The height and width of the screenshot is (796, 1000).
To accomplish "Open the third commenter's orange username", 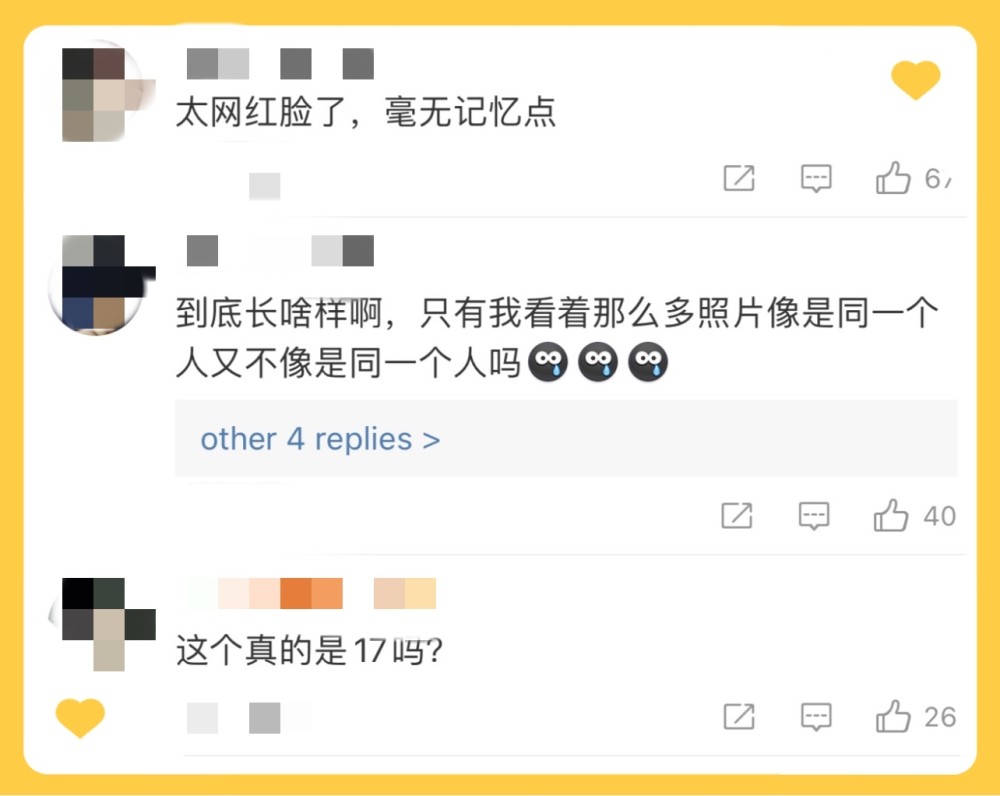I will (x=311, y=593).
